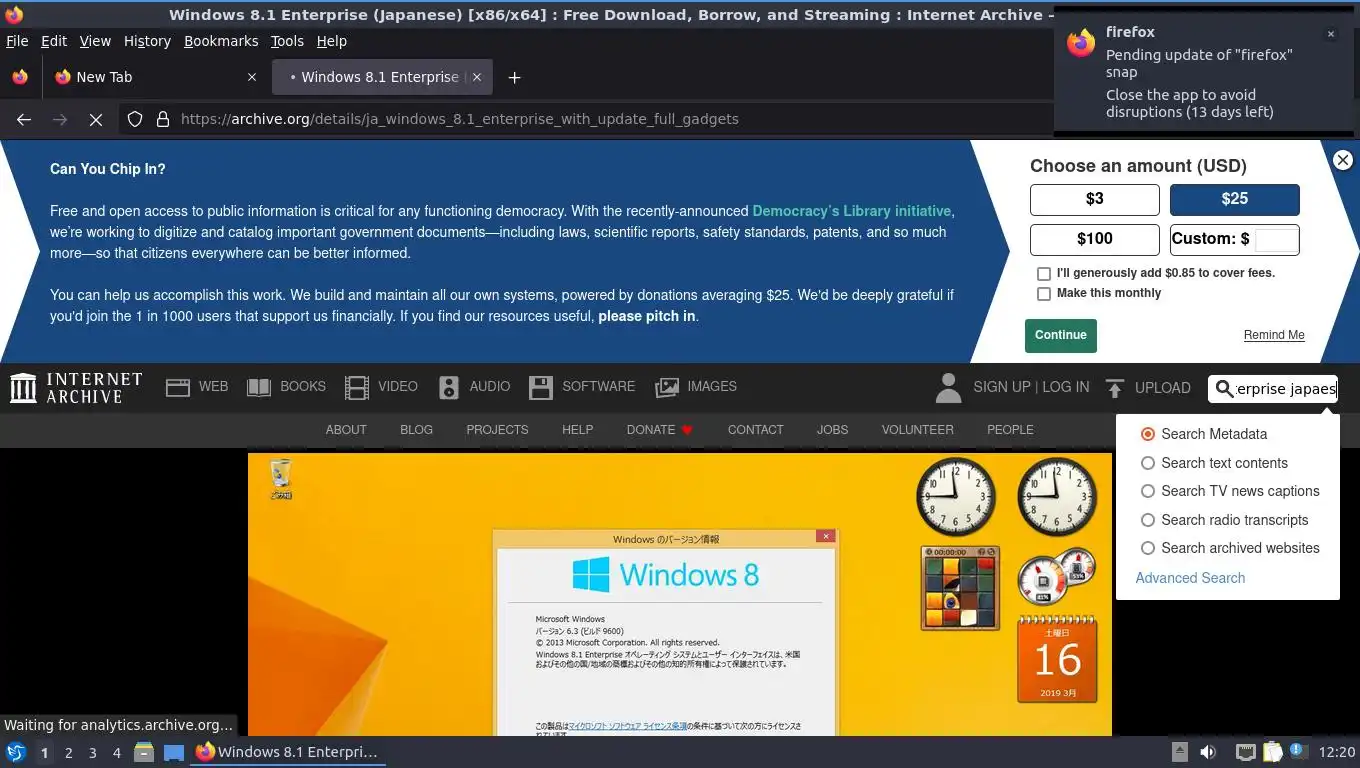Open the Software section icon
The height and width of the screenshot is (768, 1360).
click(x=541, y=388)
